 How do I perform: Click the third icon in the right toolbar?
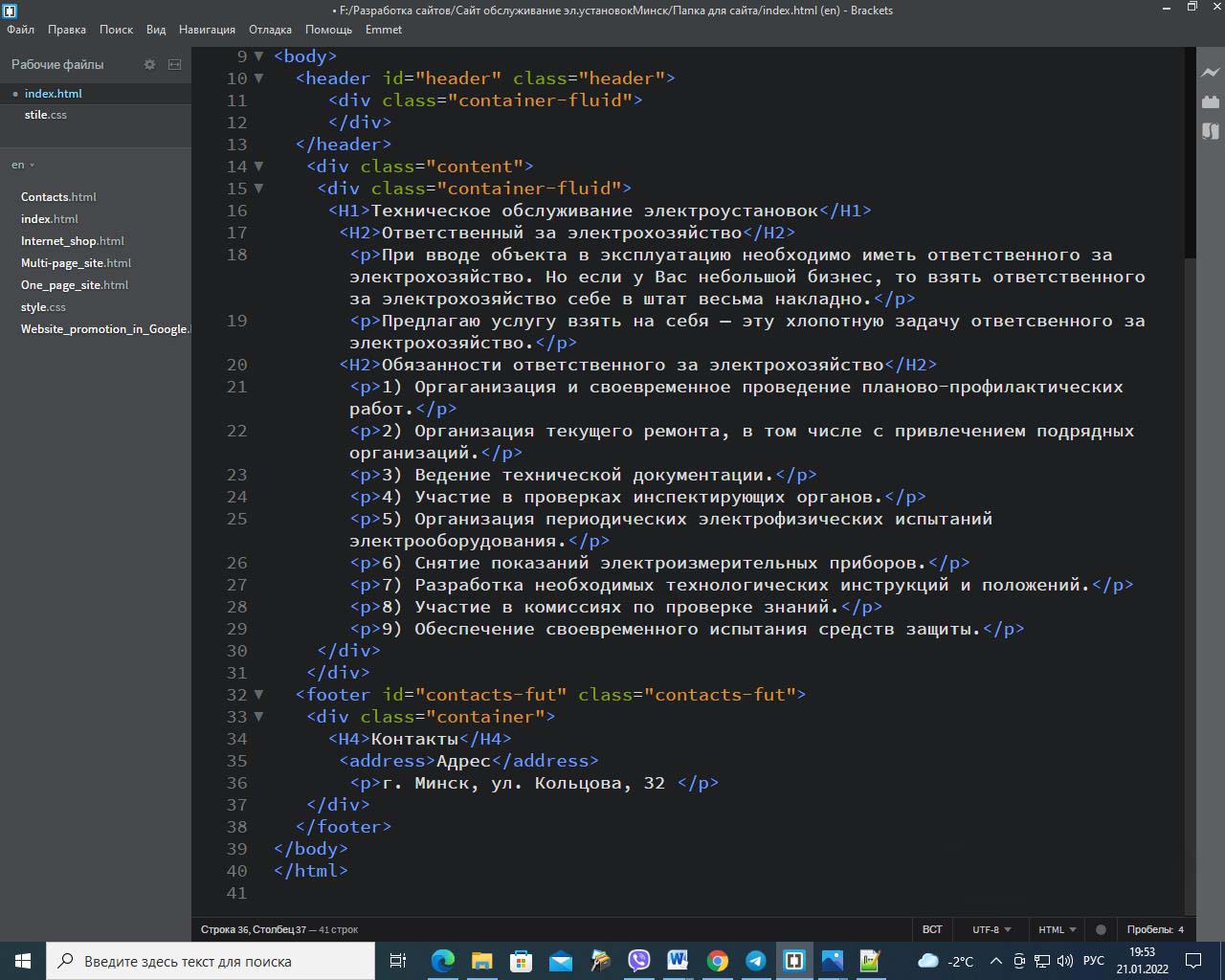click(1211, 131)
